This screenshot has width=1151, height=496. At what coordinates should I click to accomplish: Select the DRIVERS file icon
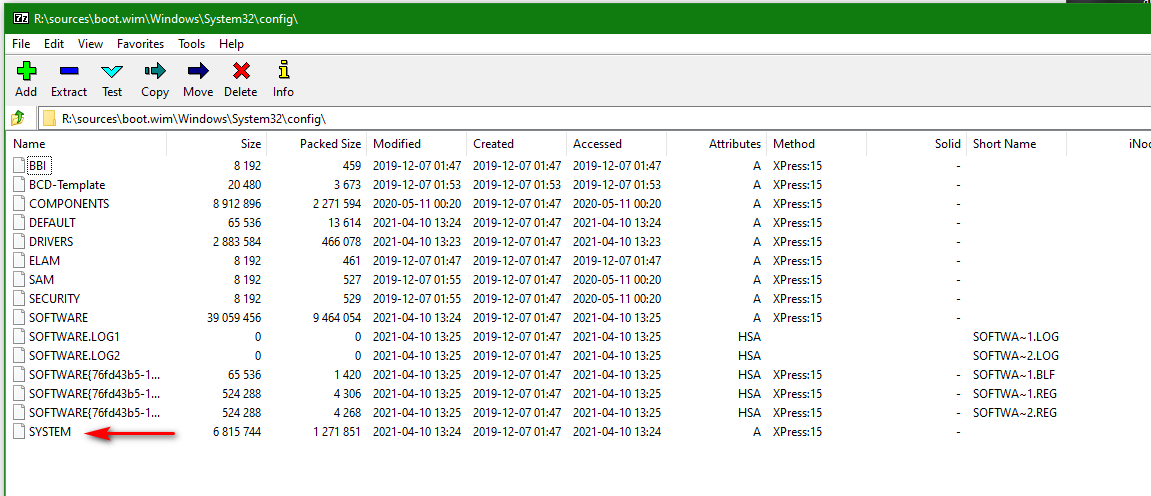point(18,242)
